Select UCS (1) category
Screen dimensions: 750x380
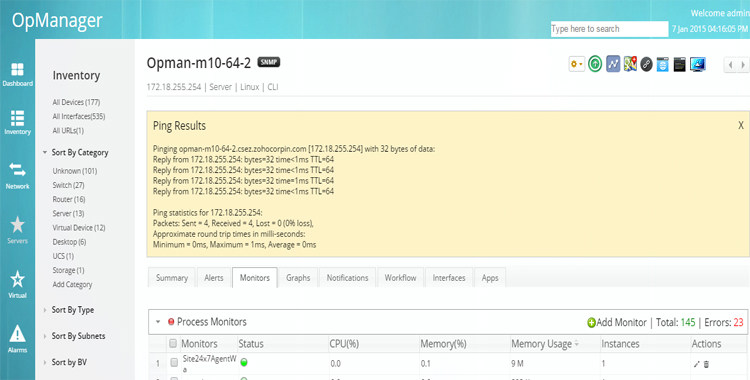[x=63, y=256]
